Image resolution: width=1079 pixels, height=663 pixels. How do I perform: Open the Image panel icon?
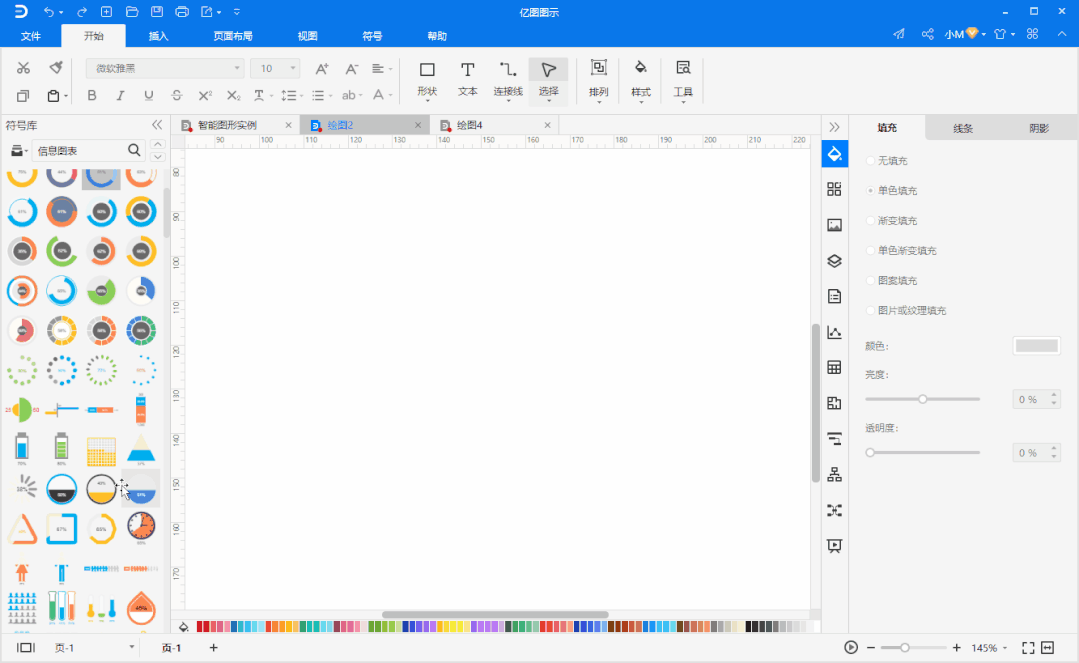[834, 225]
